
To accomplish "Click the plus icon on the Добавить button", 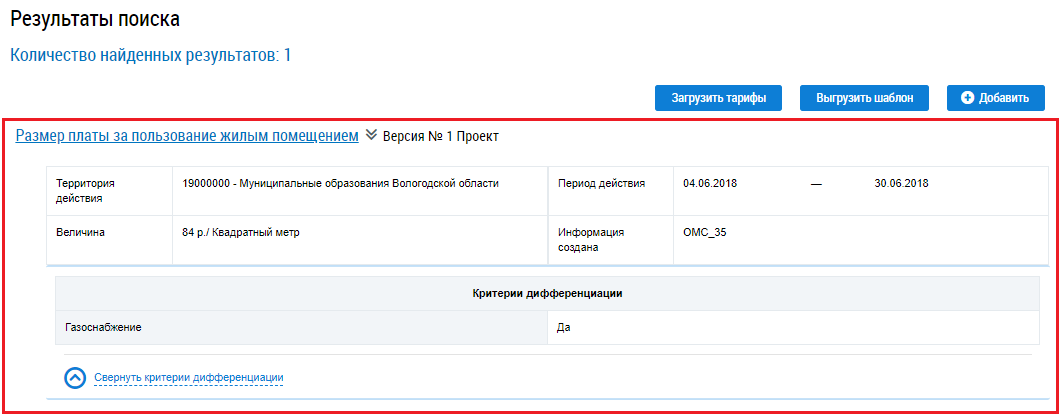I will pos(967,98).
